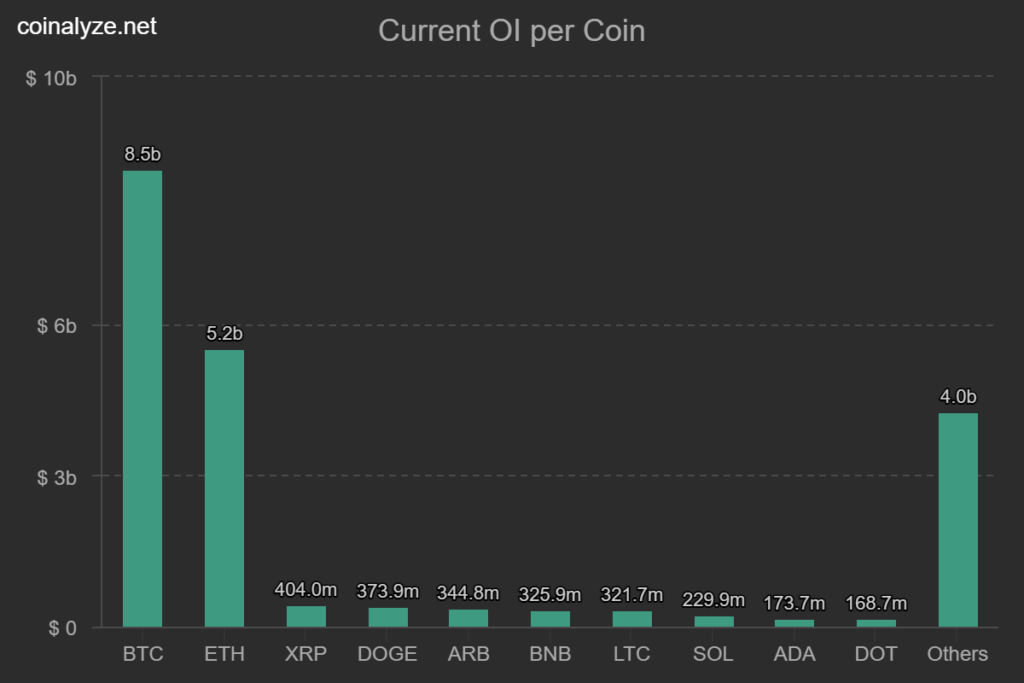
Task: Click the 5.2b value above ETH
Action: tap(224, 334)
